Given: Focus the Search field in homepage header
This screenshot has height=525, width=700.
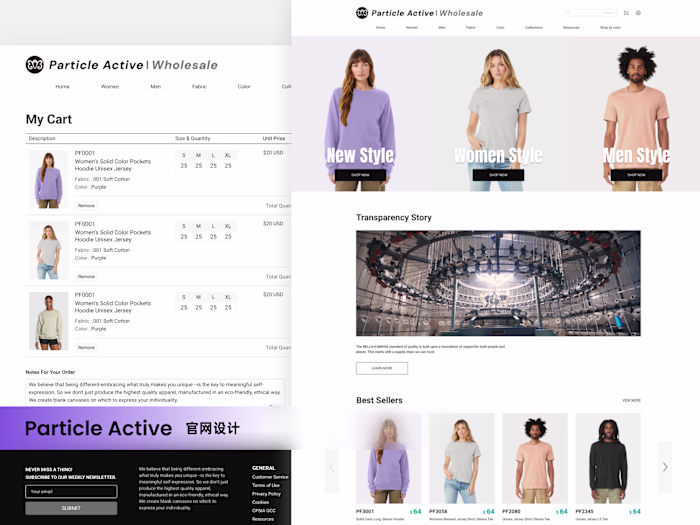Looking at the screenshot, I should tap(591, 13).
